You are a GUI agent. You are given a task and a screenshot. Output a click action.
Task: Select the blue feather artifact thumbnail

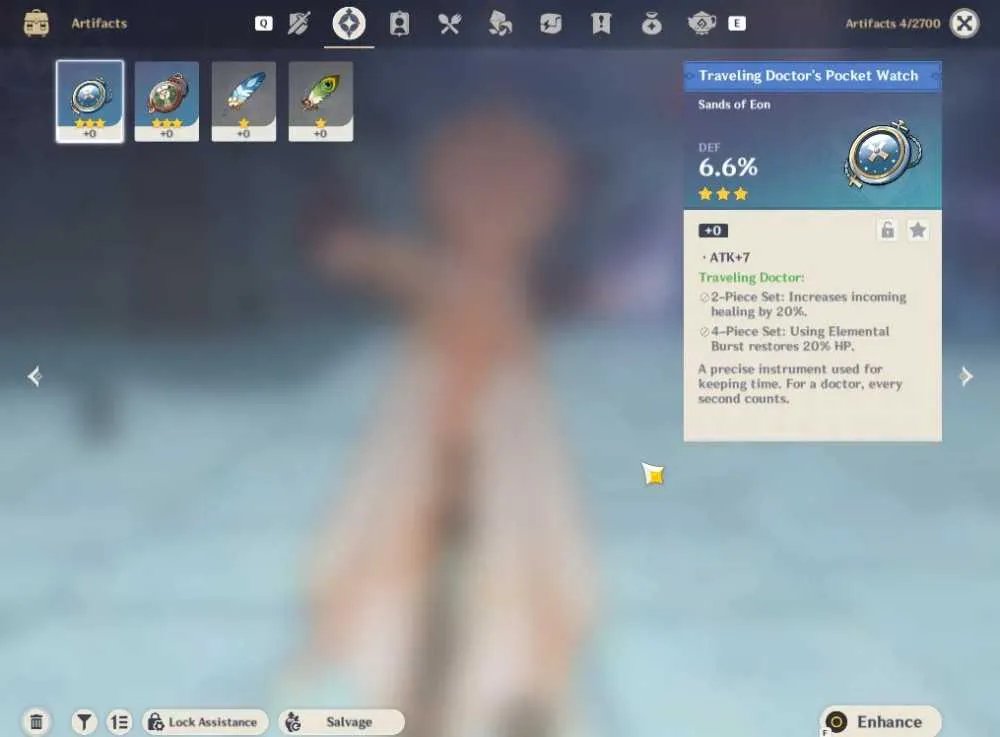point(244,101)
